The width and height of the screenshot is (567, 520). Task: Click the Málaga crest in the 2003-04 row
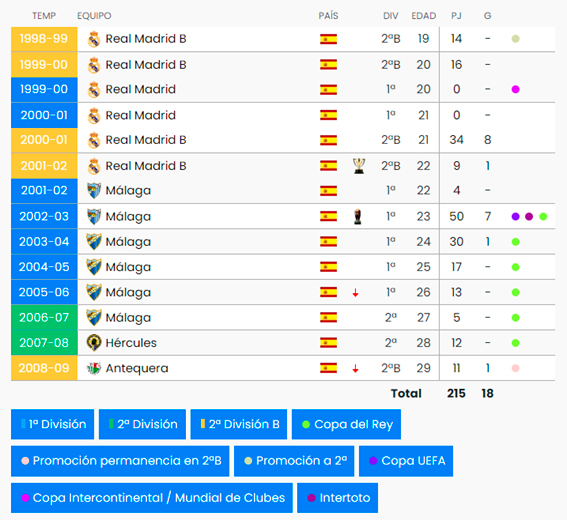pyautogui.click(x=94, y=242)
